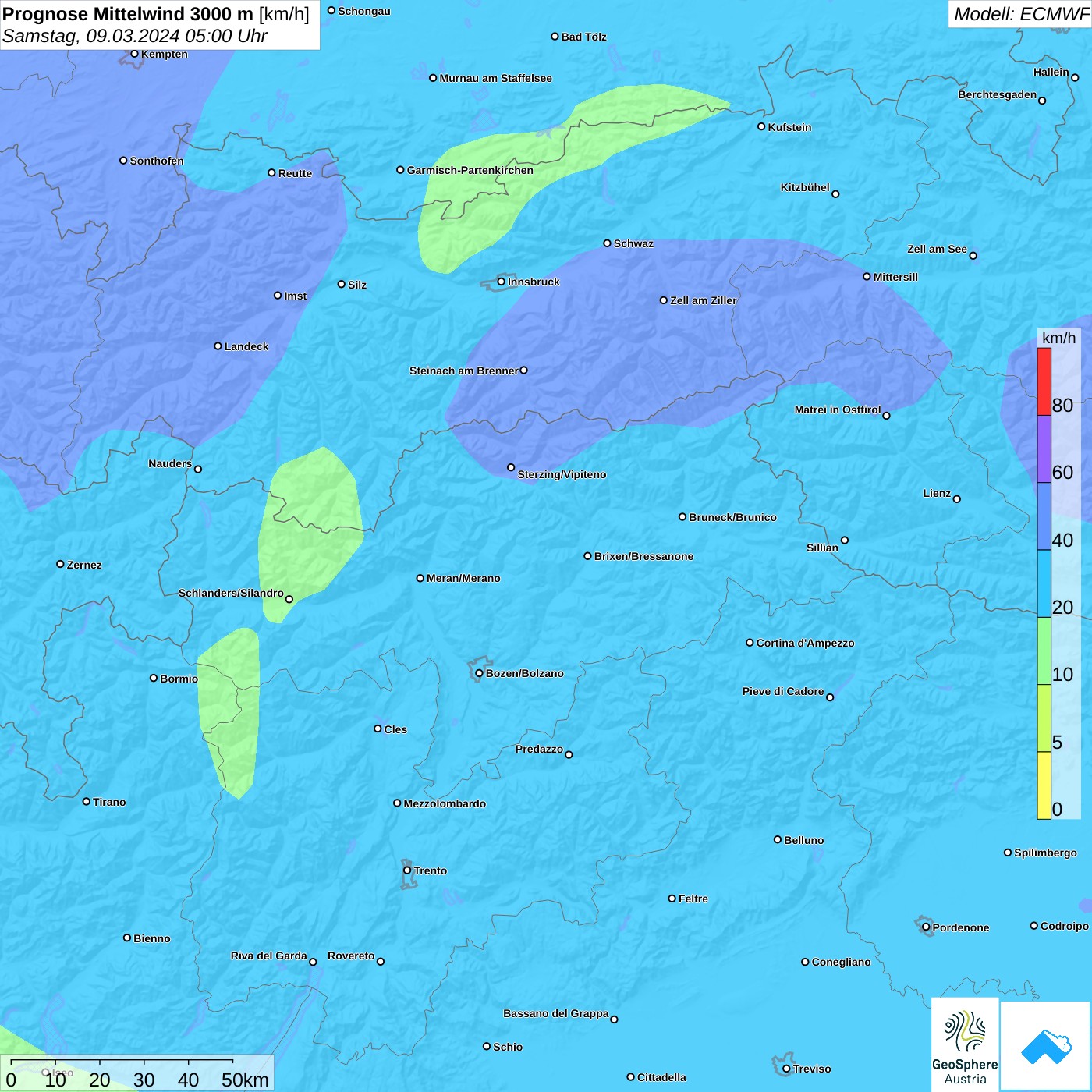Click the 'Murnau am Staffelsee' label
This screenshot has height=1092, width=1092.
[495, 78]
